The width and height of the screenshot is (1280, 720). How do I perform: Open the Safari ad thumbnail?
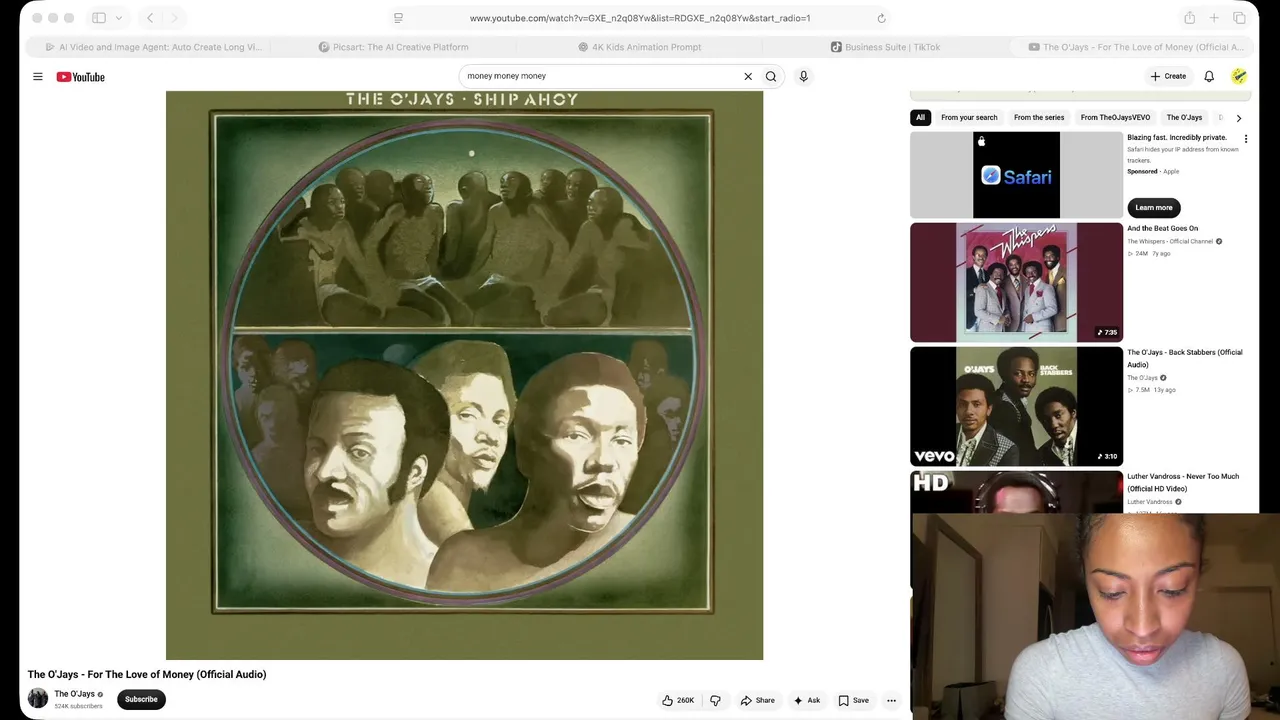[1016, 175]
